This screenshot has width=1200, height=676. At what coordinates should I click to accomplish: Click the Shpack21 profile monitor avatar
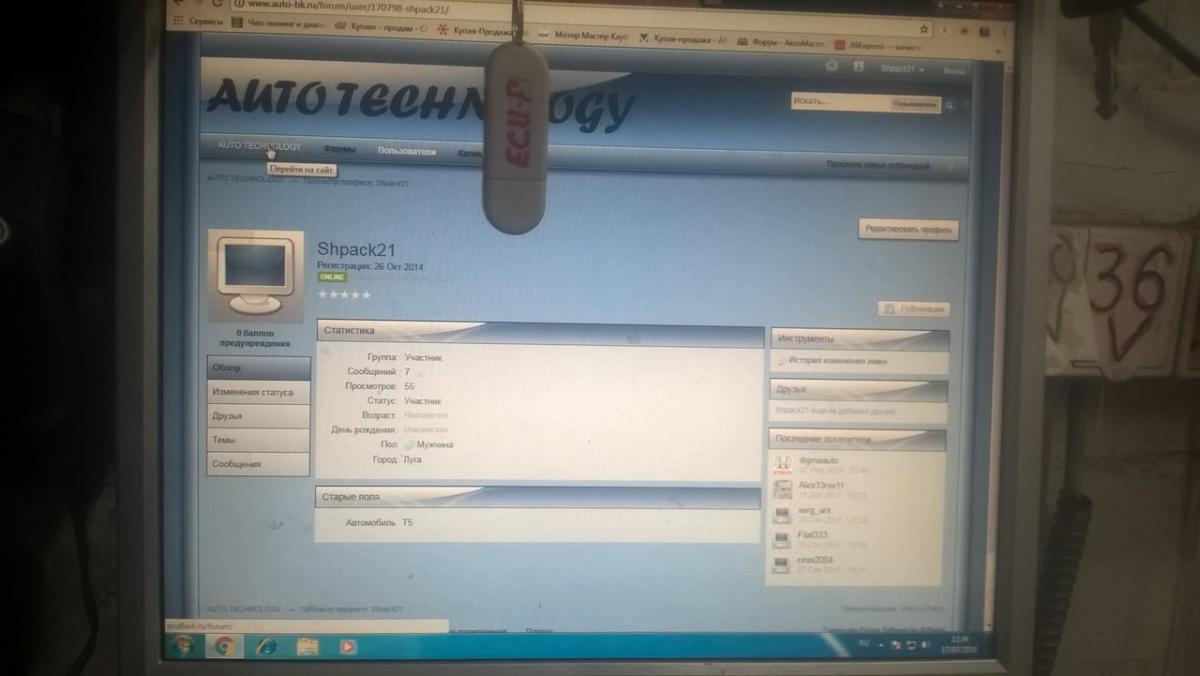(x=255, y=276)
